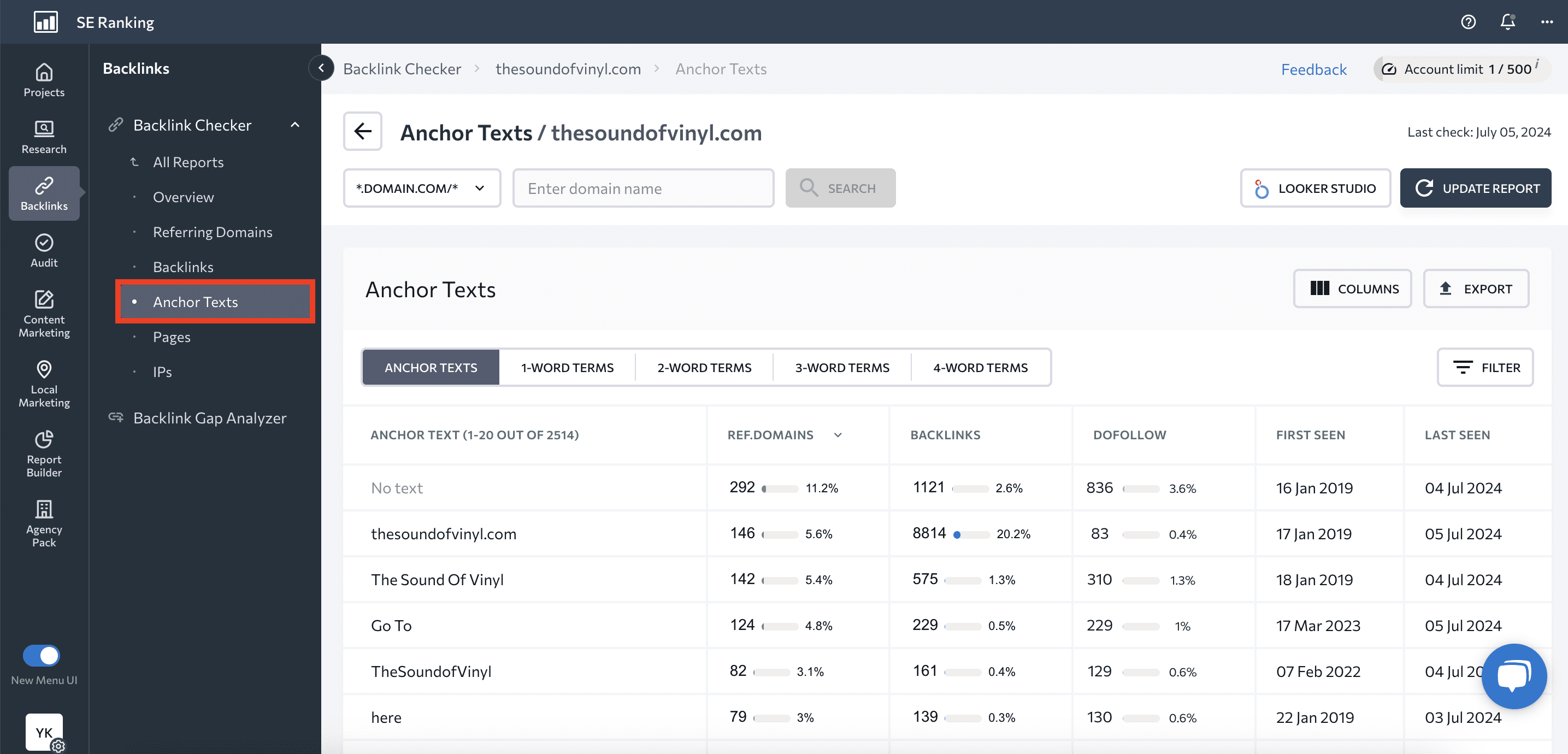Open the 4-WORD TERMS tab
Viewport: 1568px width, 754px height.
pos(980,367)
